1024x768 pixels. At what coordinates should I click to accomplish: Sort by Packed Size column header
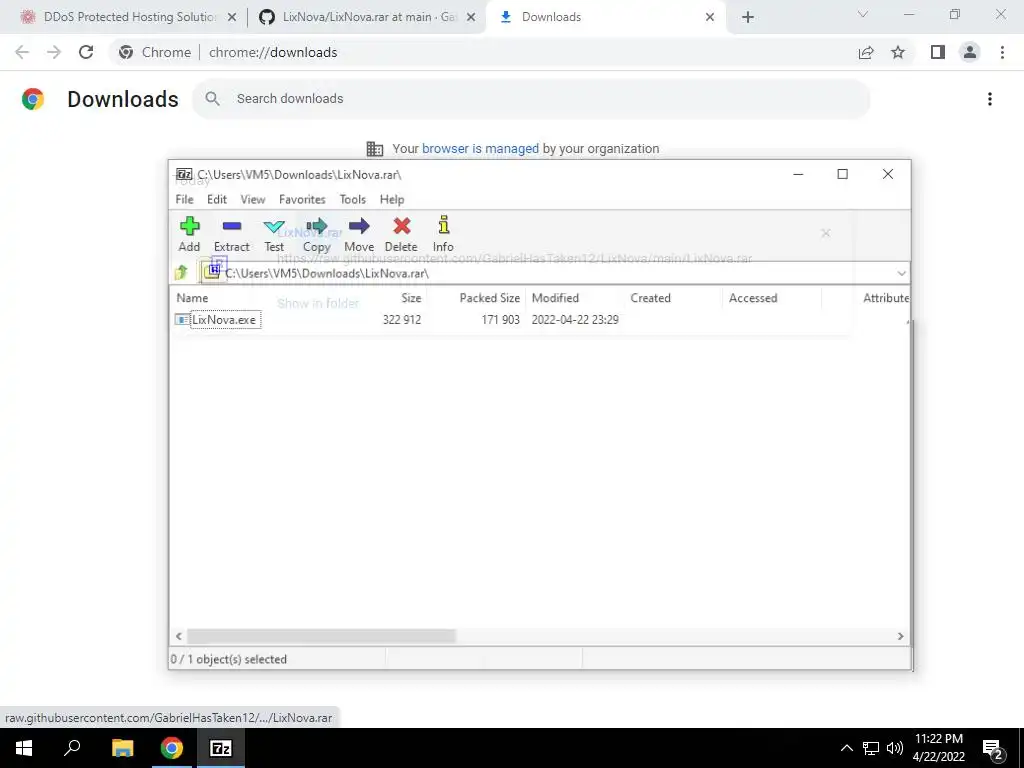coord(490,298)
